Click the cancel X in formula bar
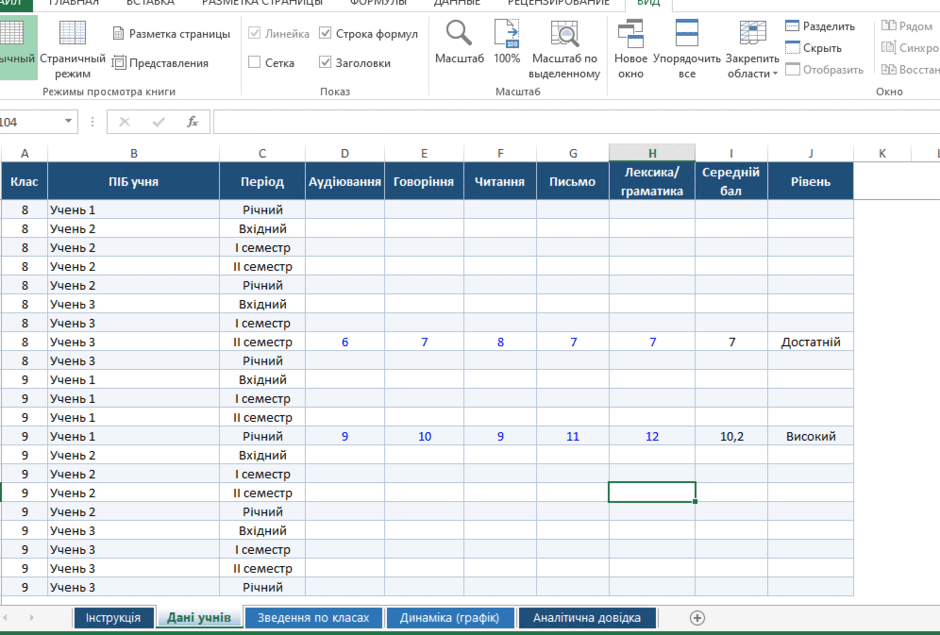This screenshot has width=940, height=635. [124, 122]
